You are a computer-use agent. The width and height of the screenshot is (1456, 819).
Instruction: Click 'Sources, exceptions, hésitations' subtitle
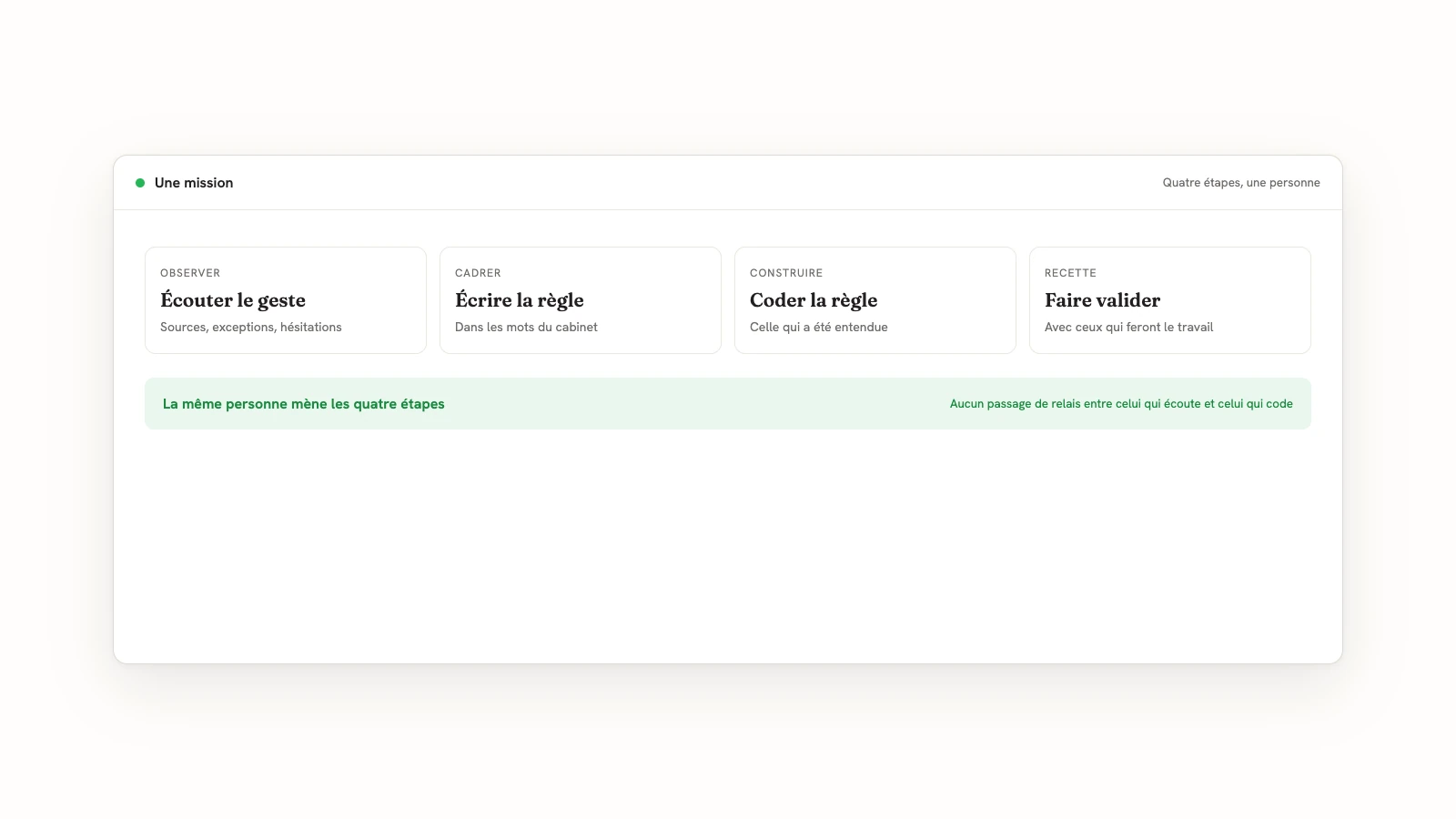251,327
